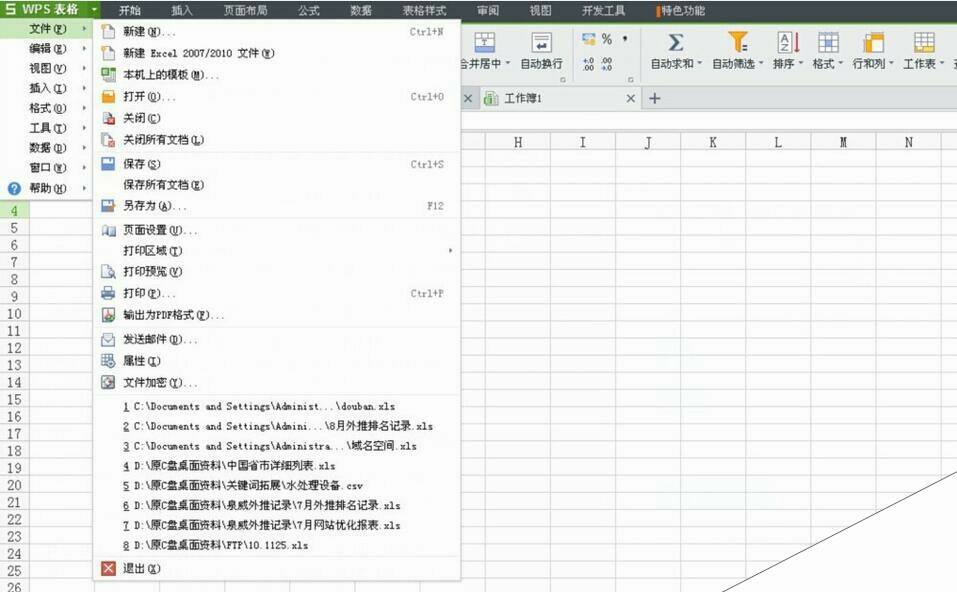Expand the Print Area submenu arrow

[450, 250]
